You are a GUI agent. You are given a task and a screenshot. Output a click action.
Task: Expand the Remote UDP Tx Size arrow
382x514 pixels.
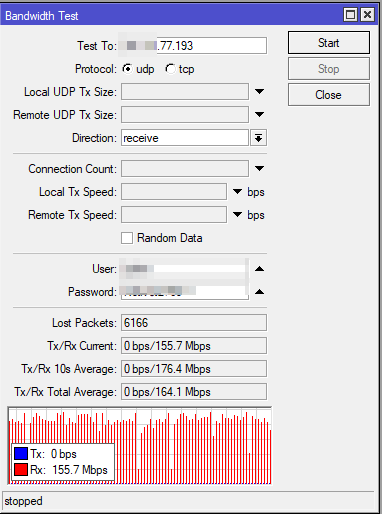[259, 114]
